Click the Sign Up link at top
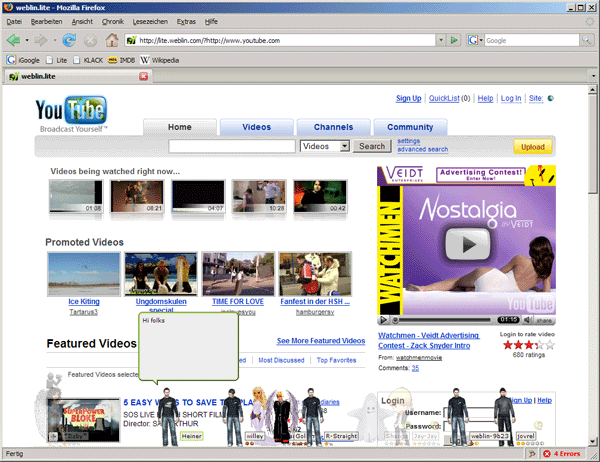 pos(409,98)
